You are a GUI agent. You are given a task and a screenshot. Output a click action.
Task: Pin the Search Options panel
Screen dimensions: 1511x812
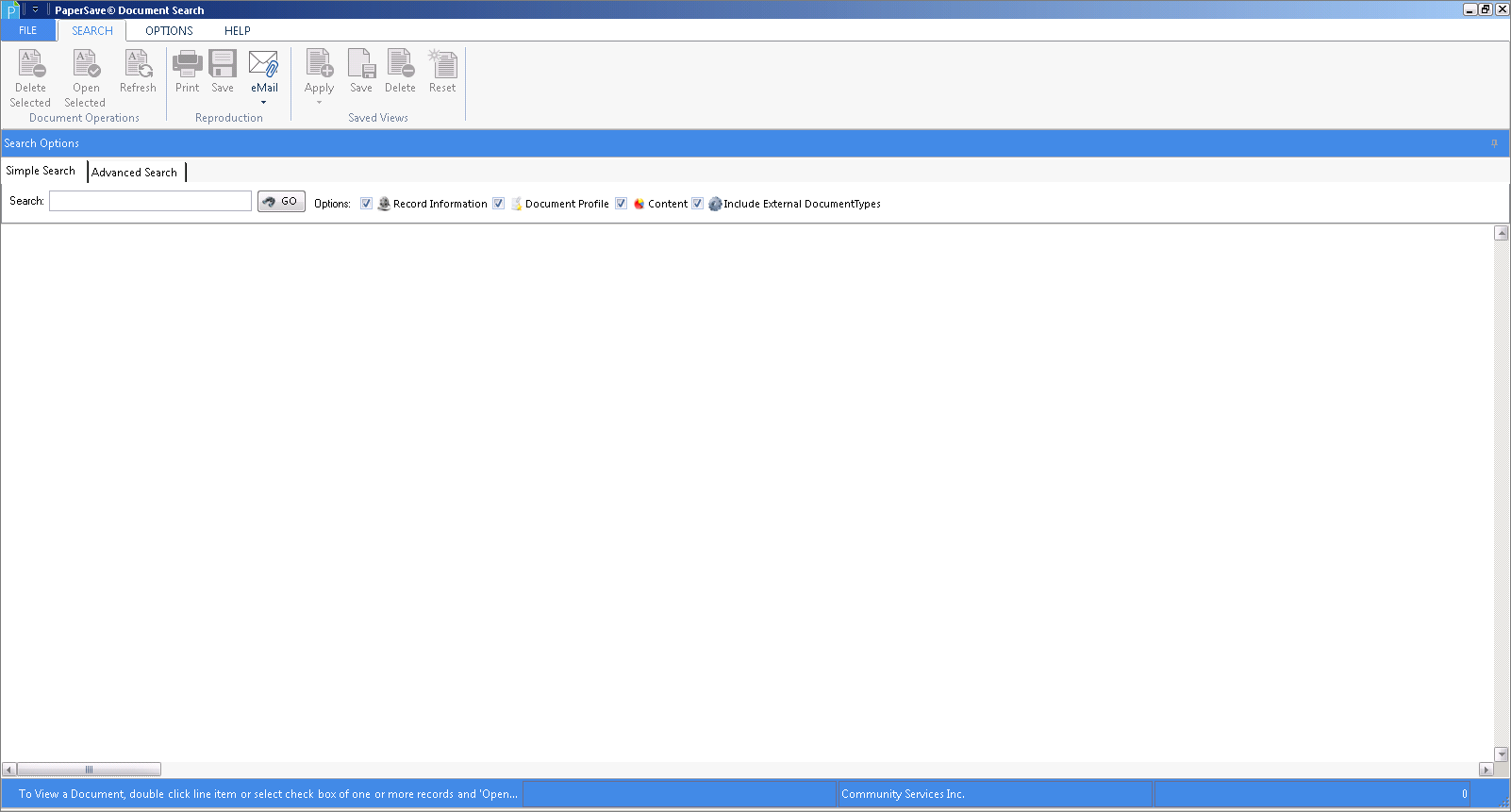click(x=1494, y=143)
